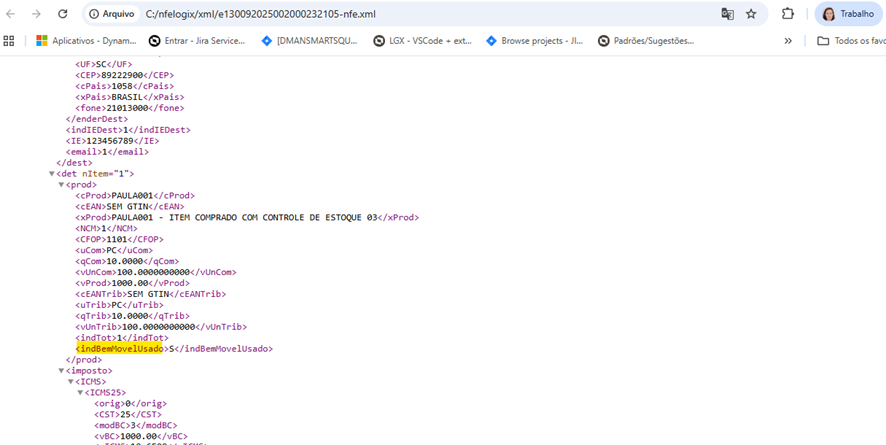Bookmark this page with star icon
886x445 pixels.
click(751, 14)
